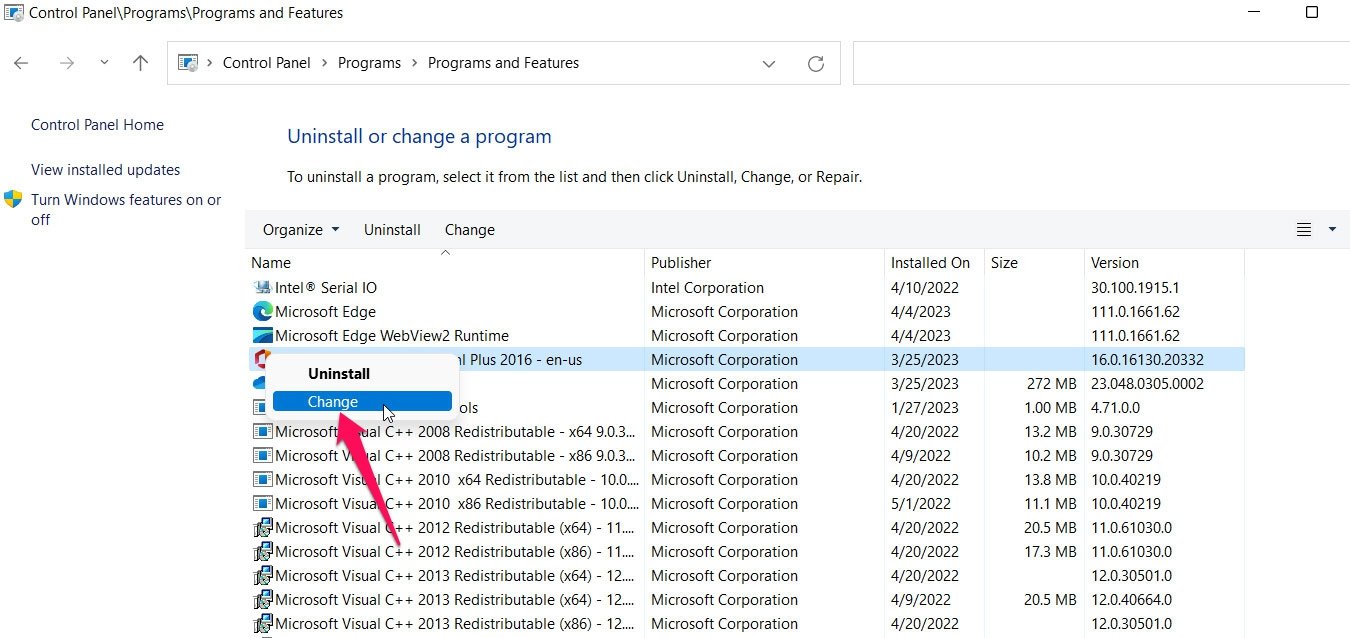
Task: Select Microsoft Edge WebView2 Runtime entry
Action: pyautogui.click(x=392, y=336)
